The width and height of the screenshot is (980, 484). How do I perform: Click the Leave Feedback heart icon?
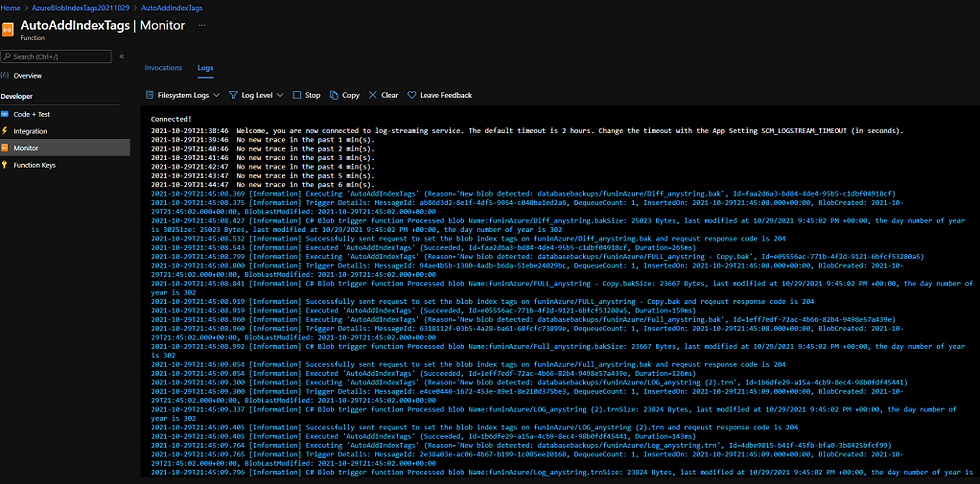(x=411, y=95)
